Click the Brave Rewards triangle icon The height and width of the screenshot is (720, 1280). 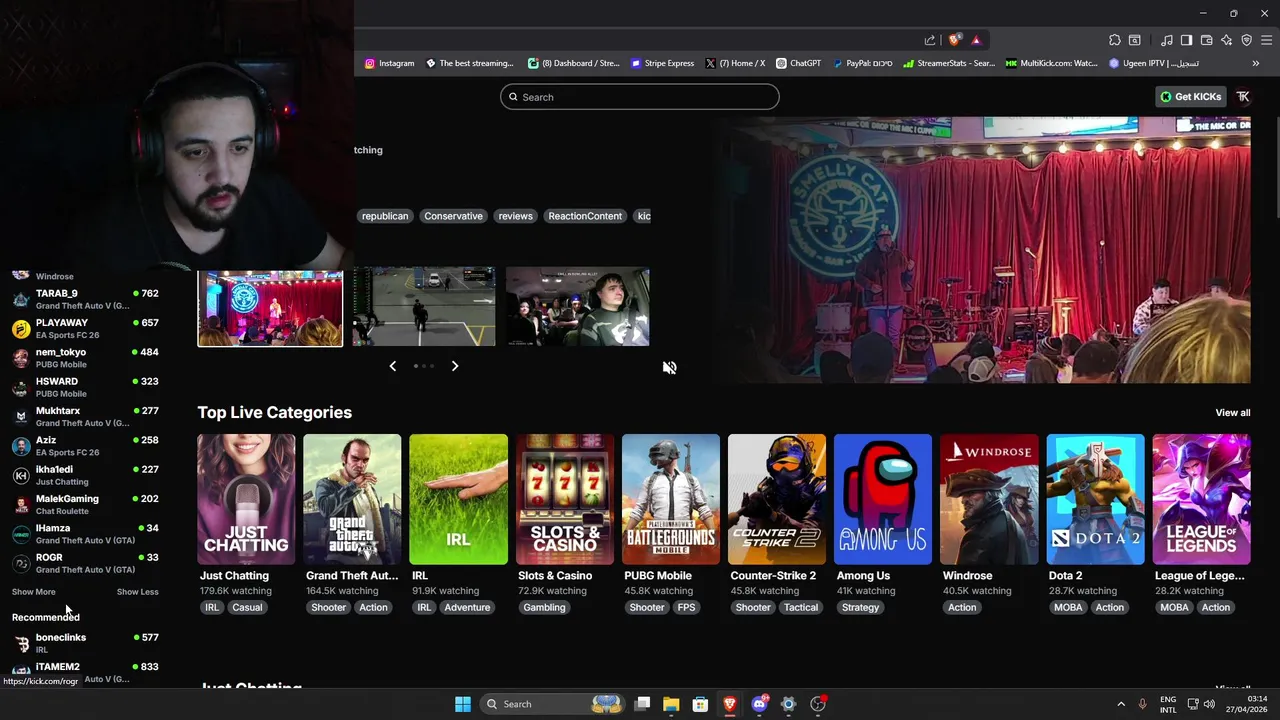[976, 40]
